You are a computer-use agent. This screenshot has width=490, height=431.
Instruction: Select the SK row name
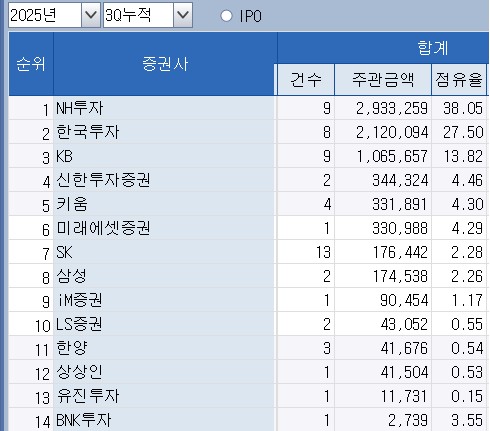(64, 252)
